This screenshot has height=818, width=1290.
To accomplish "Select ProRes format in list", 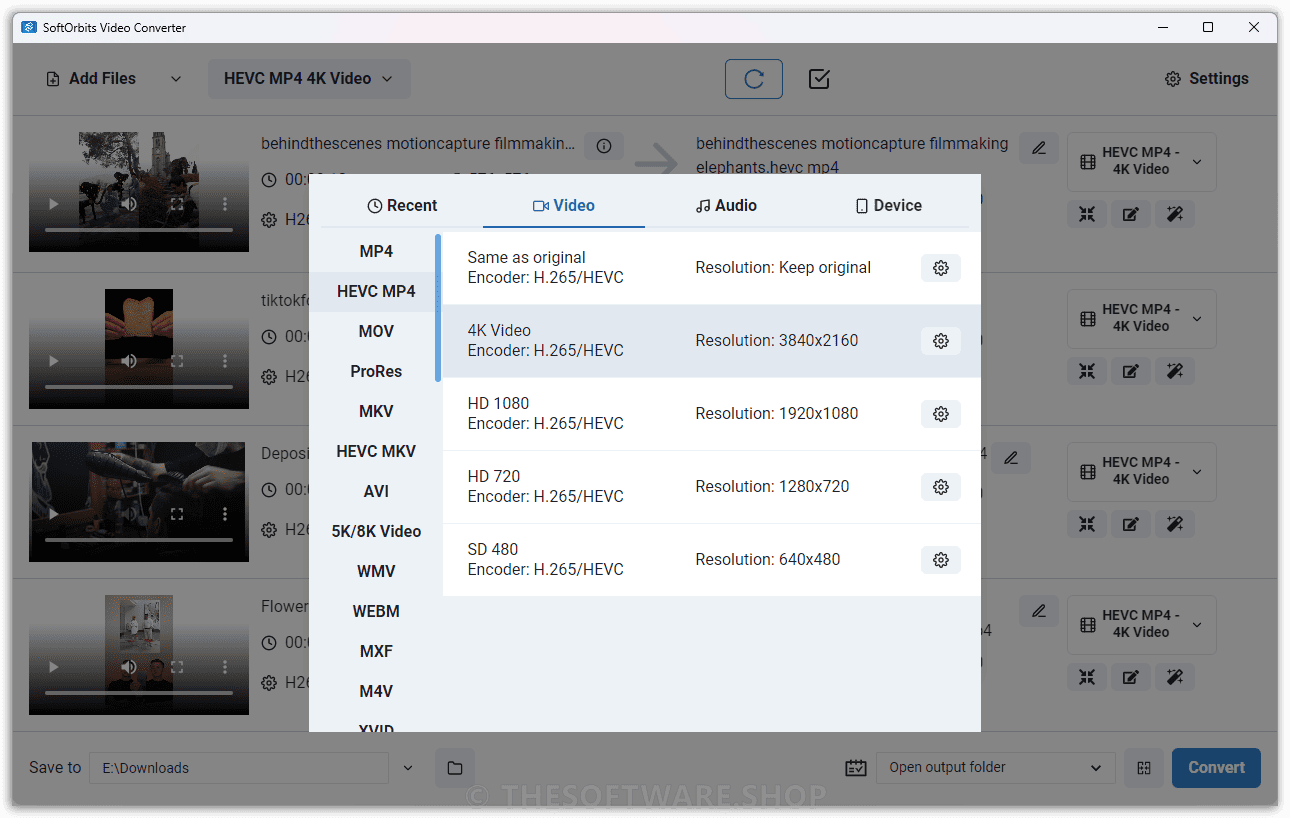I will click(x=376, y=372).
